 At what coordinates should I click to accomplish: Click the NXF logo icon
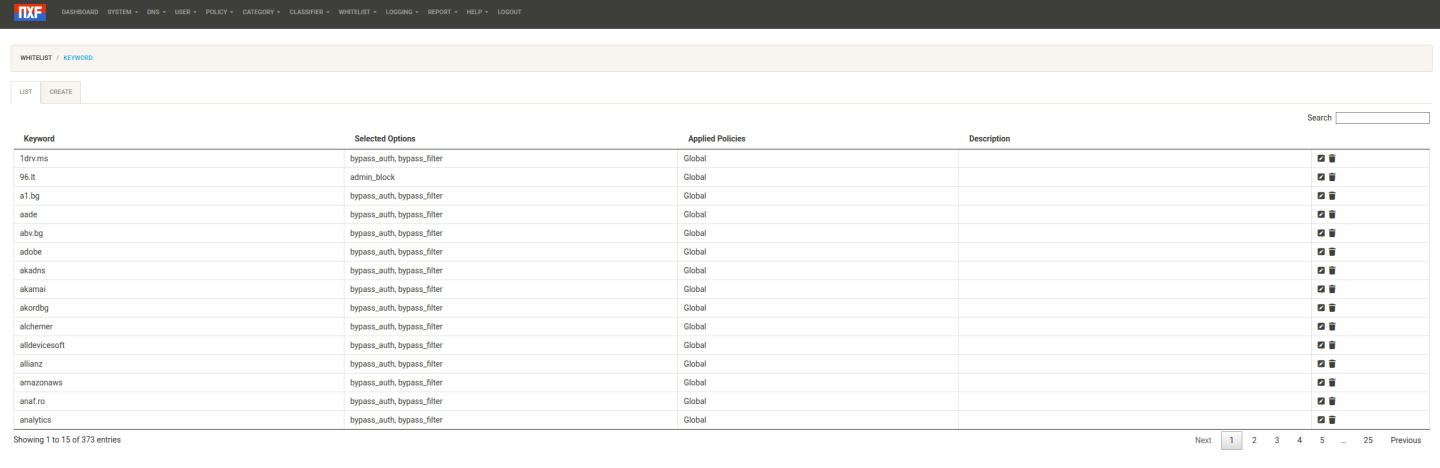coord(29,12)
